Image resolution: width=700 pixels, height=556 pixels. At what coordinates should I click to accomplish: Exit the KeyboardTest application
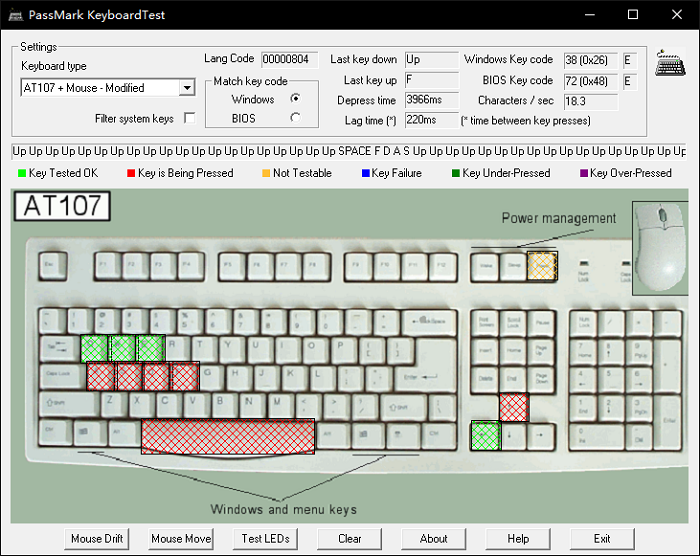coord(602,539)
